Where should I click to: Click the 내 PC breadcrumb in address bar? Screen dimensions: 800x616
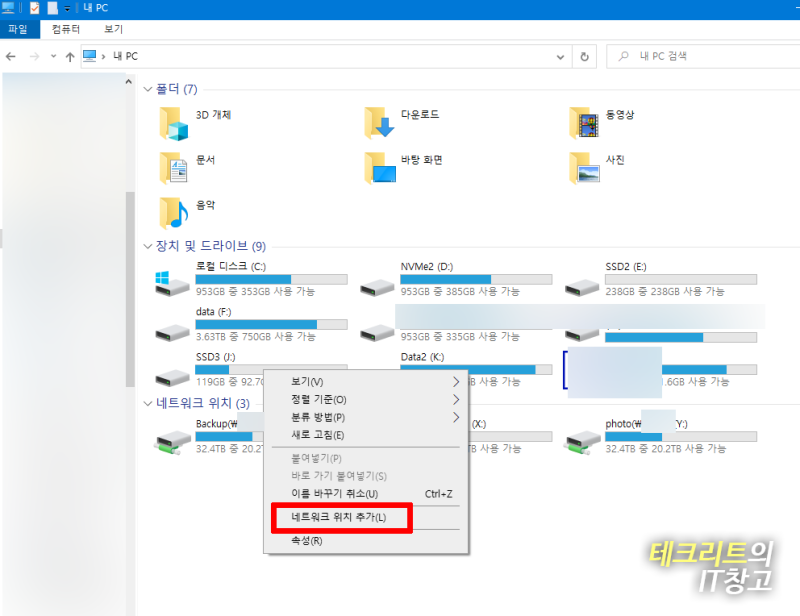pos(126,56)
